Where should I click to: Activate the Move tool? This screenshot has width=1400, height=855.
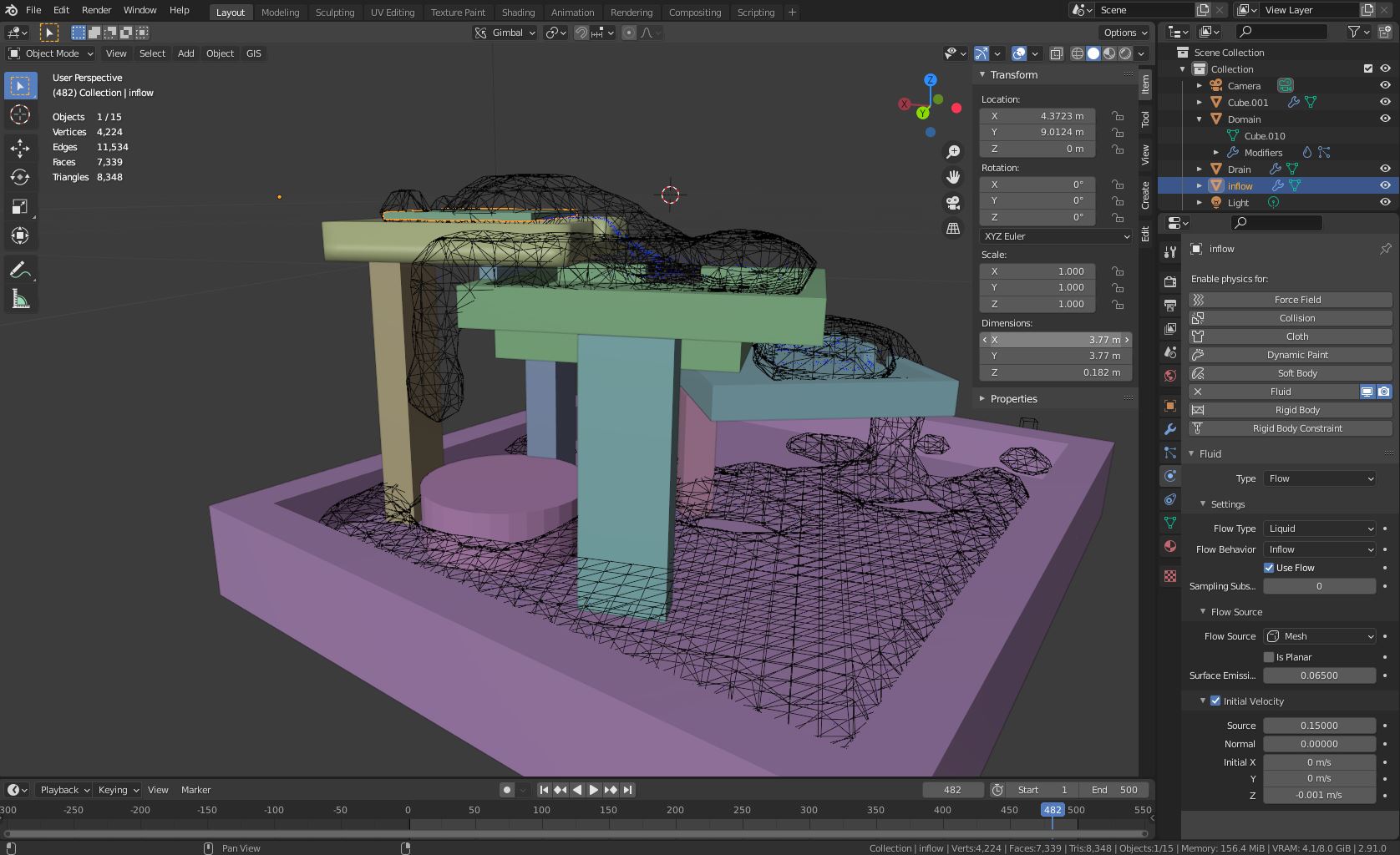tap(20, 149)
